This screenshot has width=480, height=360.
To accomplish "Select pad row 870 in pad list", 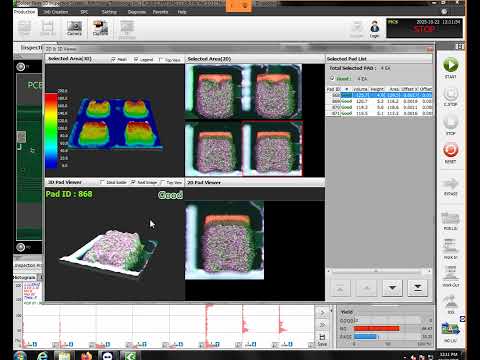I will point(379,107).
